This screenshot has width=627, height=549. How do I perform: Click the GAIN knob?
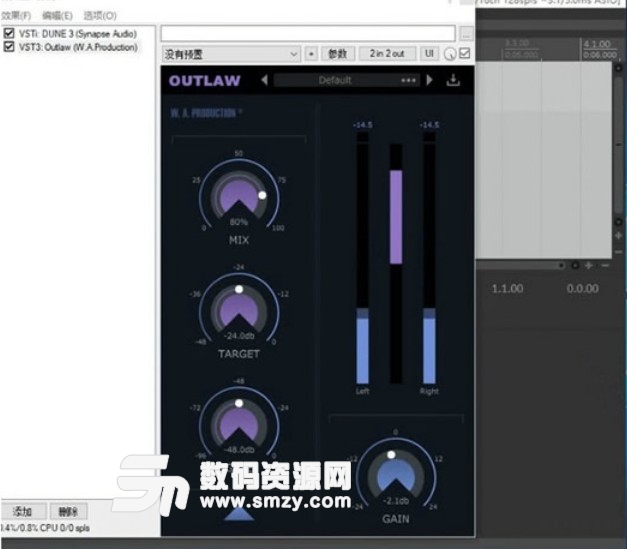tap(395, 476)
